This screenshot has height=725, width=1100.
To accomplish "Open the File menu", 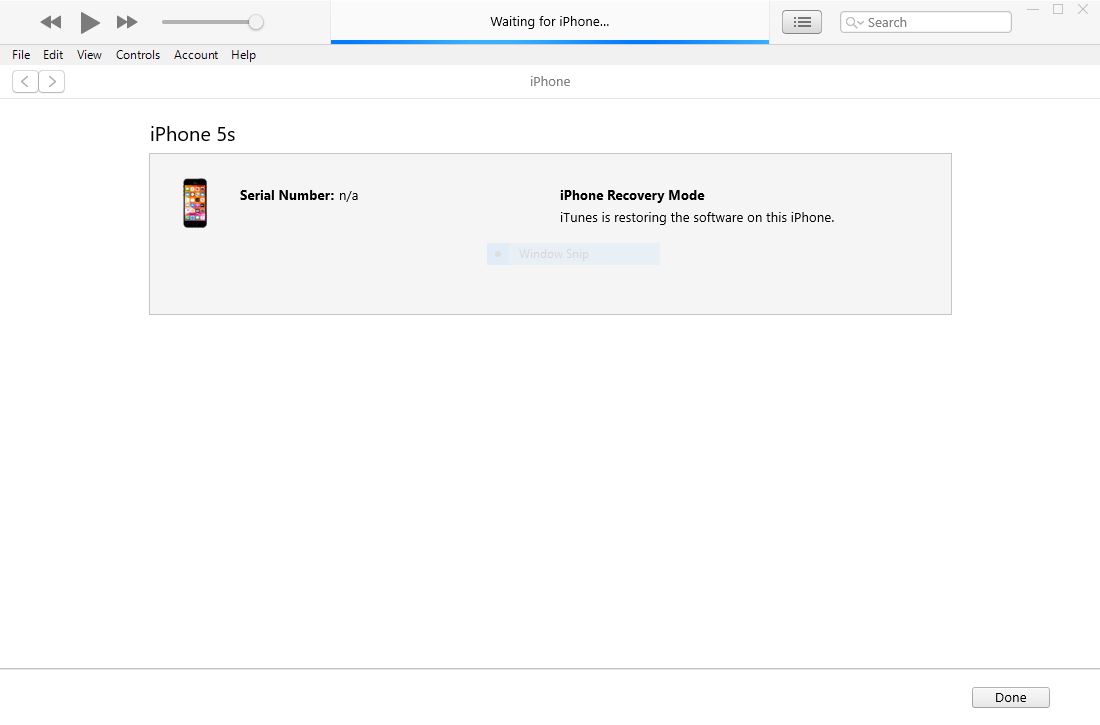I will [x=21, y=55].
